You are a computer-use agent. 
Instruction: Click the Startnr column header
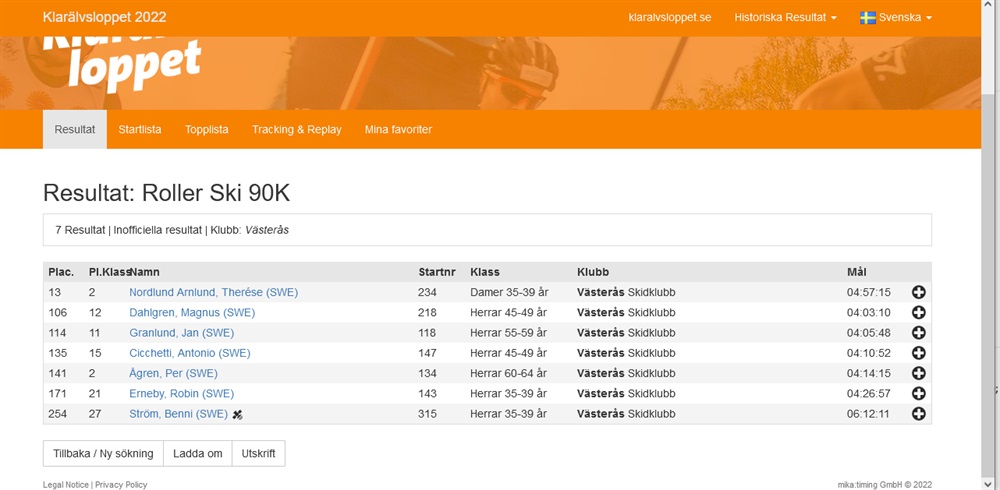tap(437, 272)
